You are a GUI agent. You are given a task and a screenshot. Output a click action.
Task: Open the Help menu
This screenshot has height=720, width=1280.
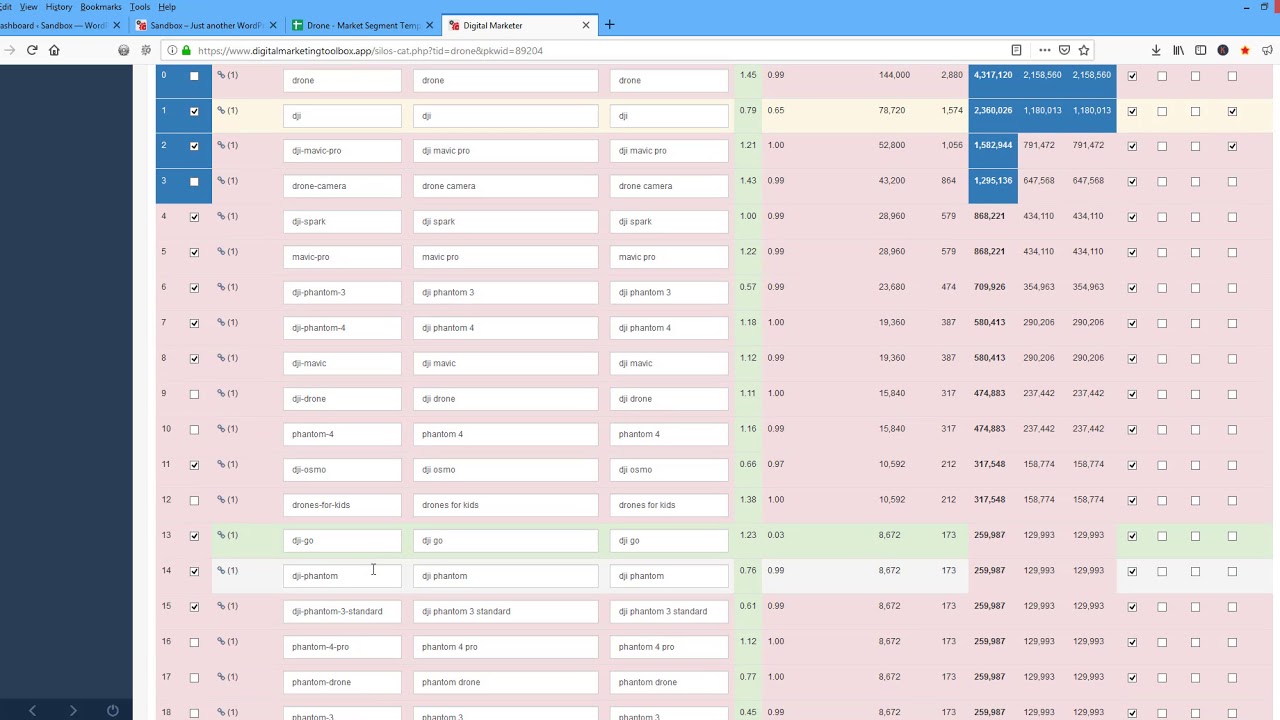167,7
